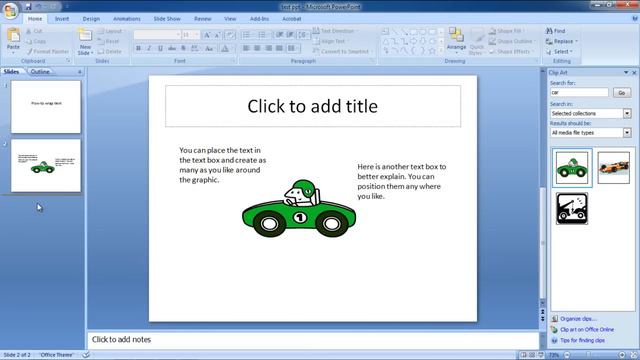
Task: Center the text
Action: [x=257, y=48]
